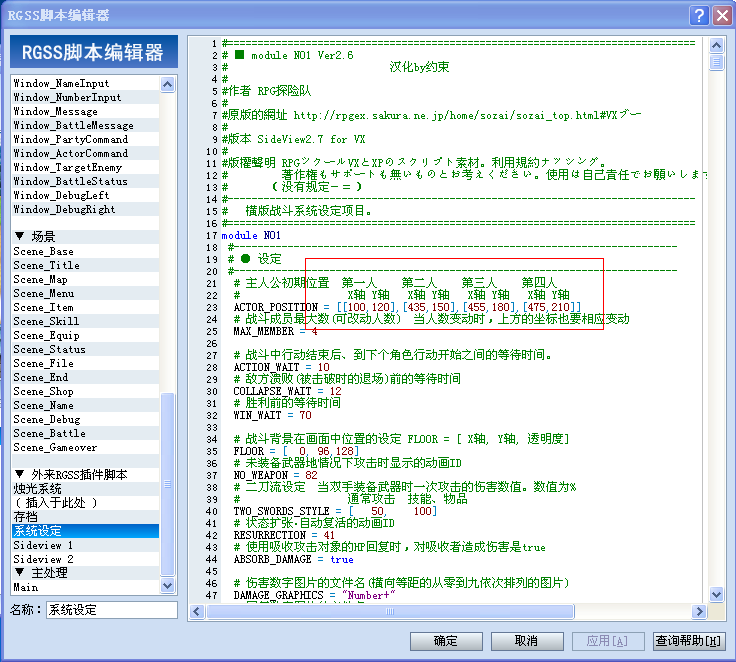Image resolution: width=736 pixels, height=662 pixels.
Task: Select the 烛光系统 script
Action: point(85,489)
